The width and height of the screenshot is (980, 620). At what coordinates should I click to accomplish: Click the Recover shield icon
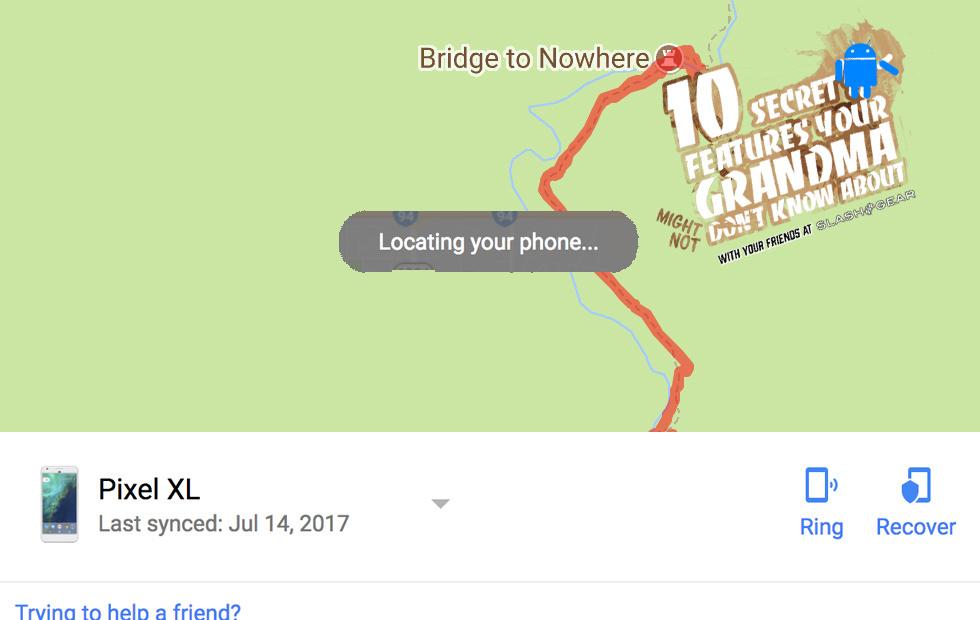[916, 485]
